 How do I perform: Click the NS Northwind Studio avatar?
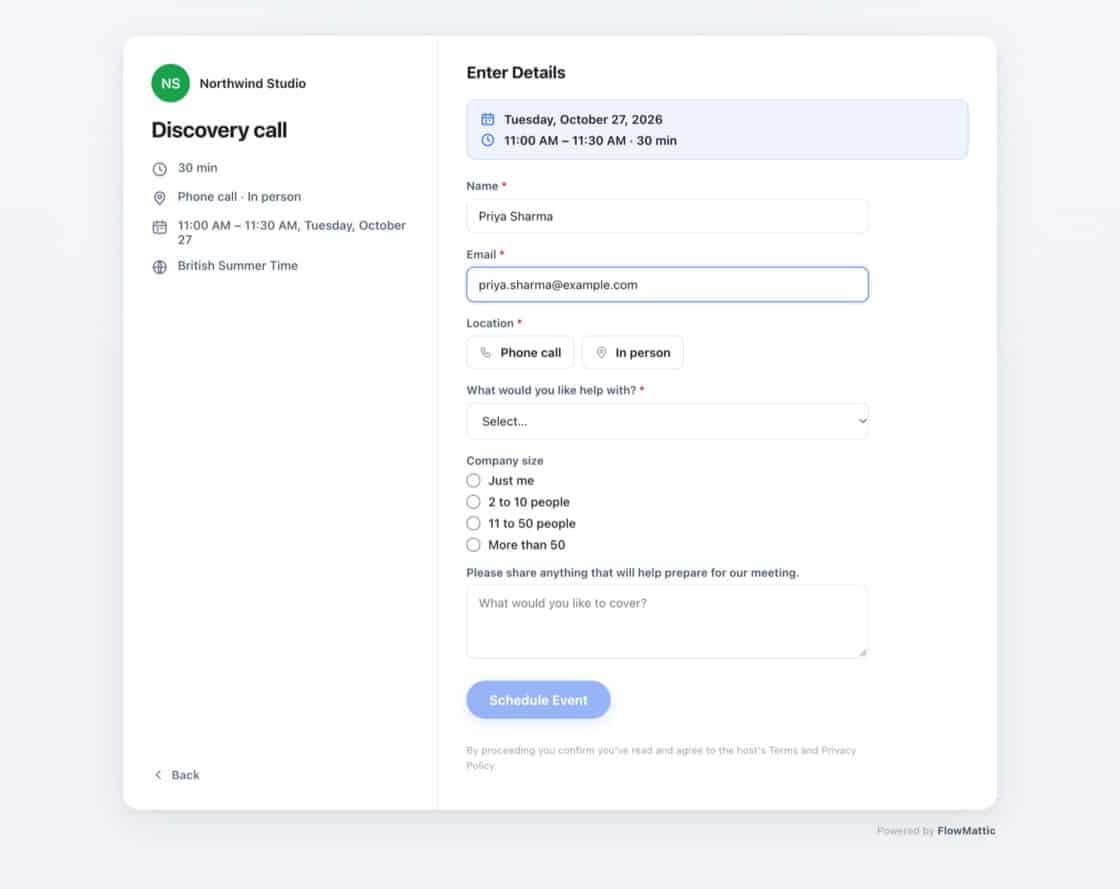pos(170,84)
